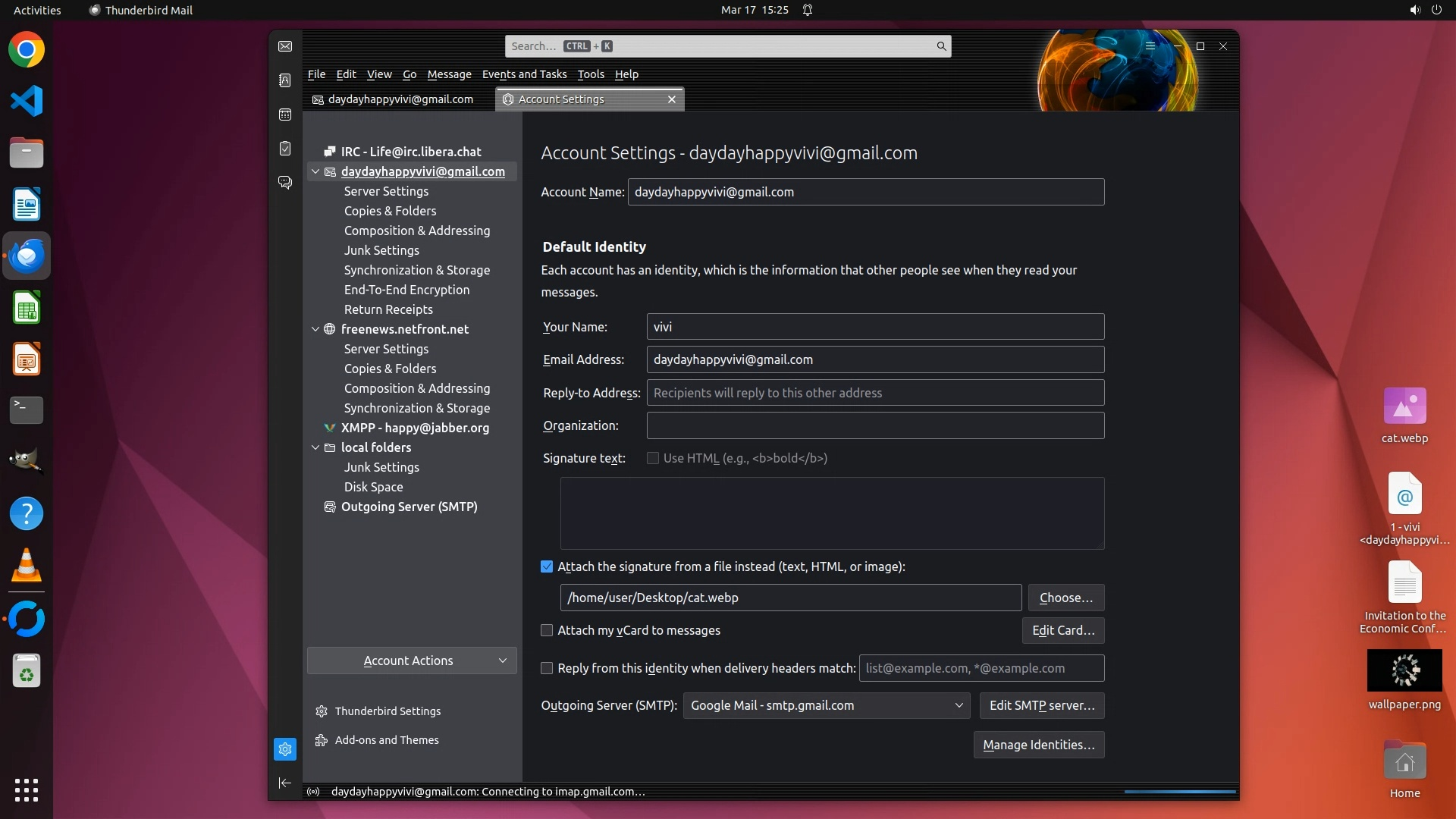Collapse the spaces toolbar arrow
Screen dimensions: 1456x819
pyautogui.click(x=285, y=783)
